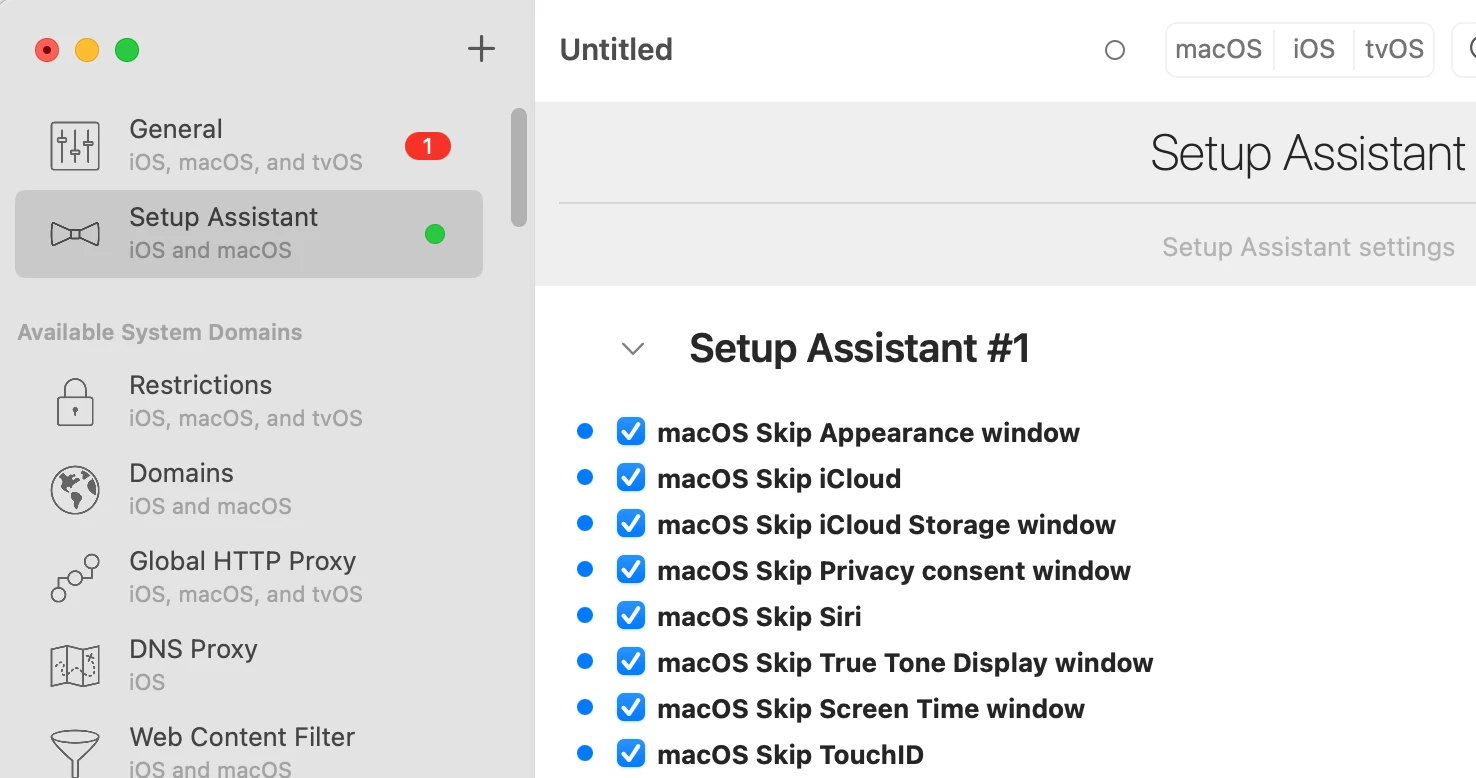Click the red badge showing 1 on General
Screen dimensions: 1476x778
tap(428, 146)
